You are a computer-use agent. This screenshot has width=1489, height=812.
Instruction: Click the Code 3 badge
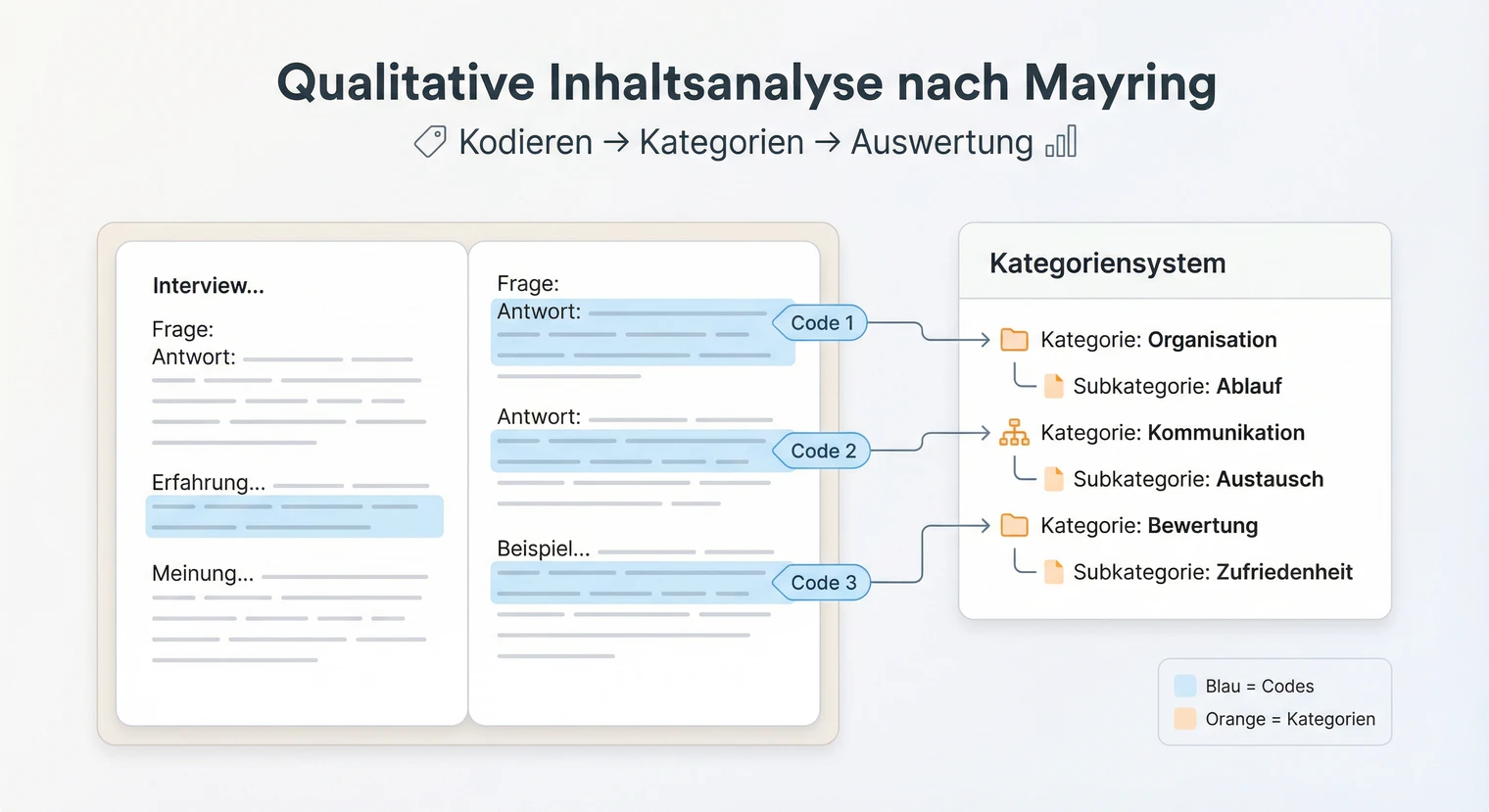coord(821,582)
